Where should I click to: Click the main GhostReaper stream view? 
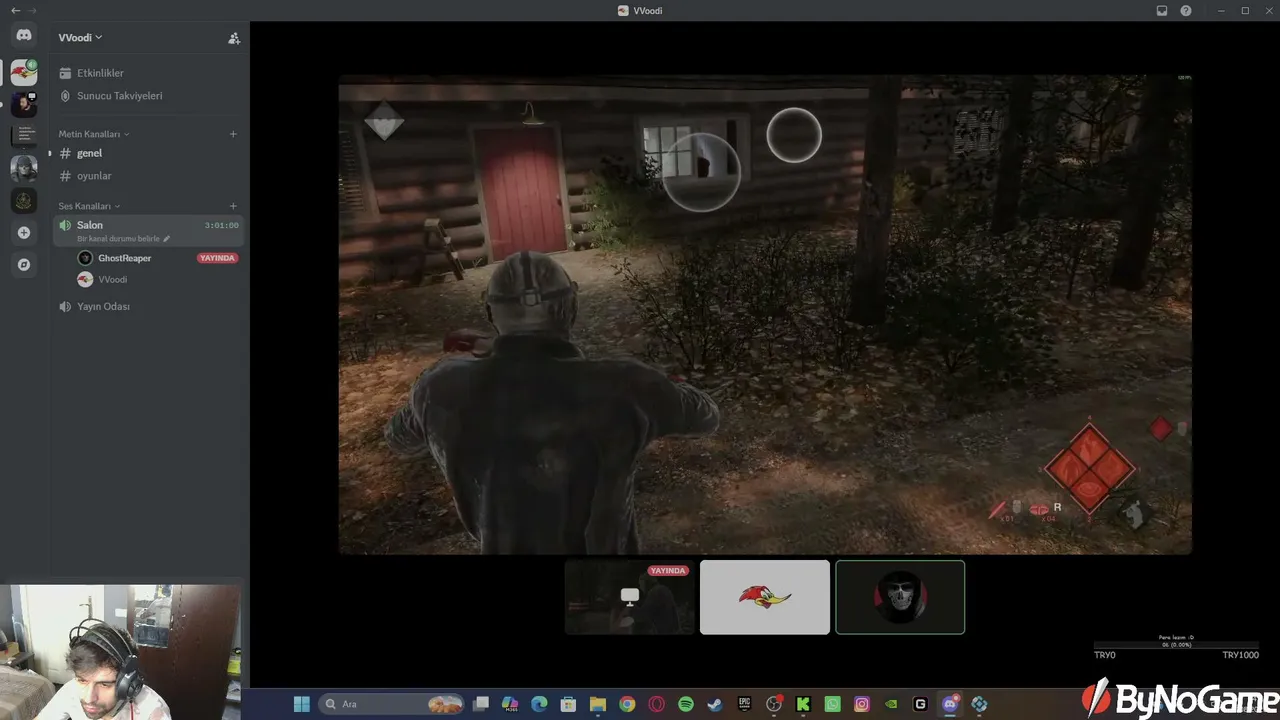(x=765, y=314)
